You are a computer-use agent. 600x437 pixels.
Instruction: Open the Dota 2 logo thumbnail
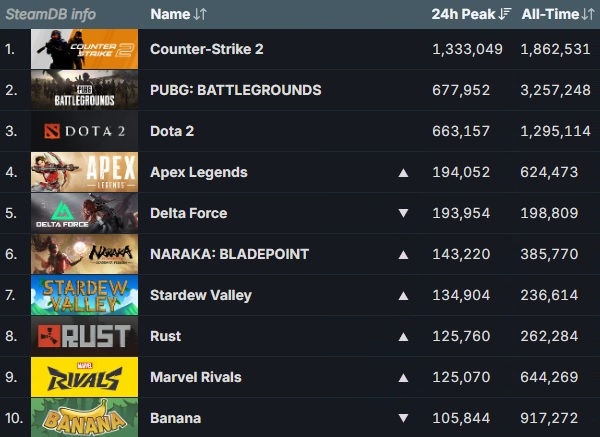(x=85, y=131)
